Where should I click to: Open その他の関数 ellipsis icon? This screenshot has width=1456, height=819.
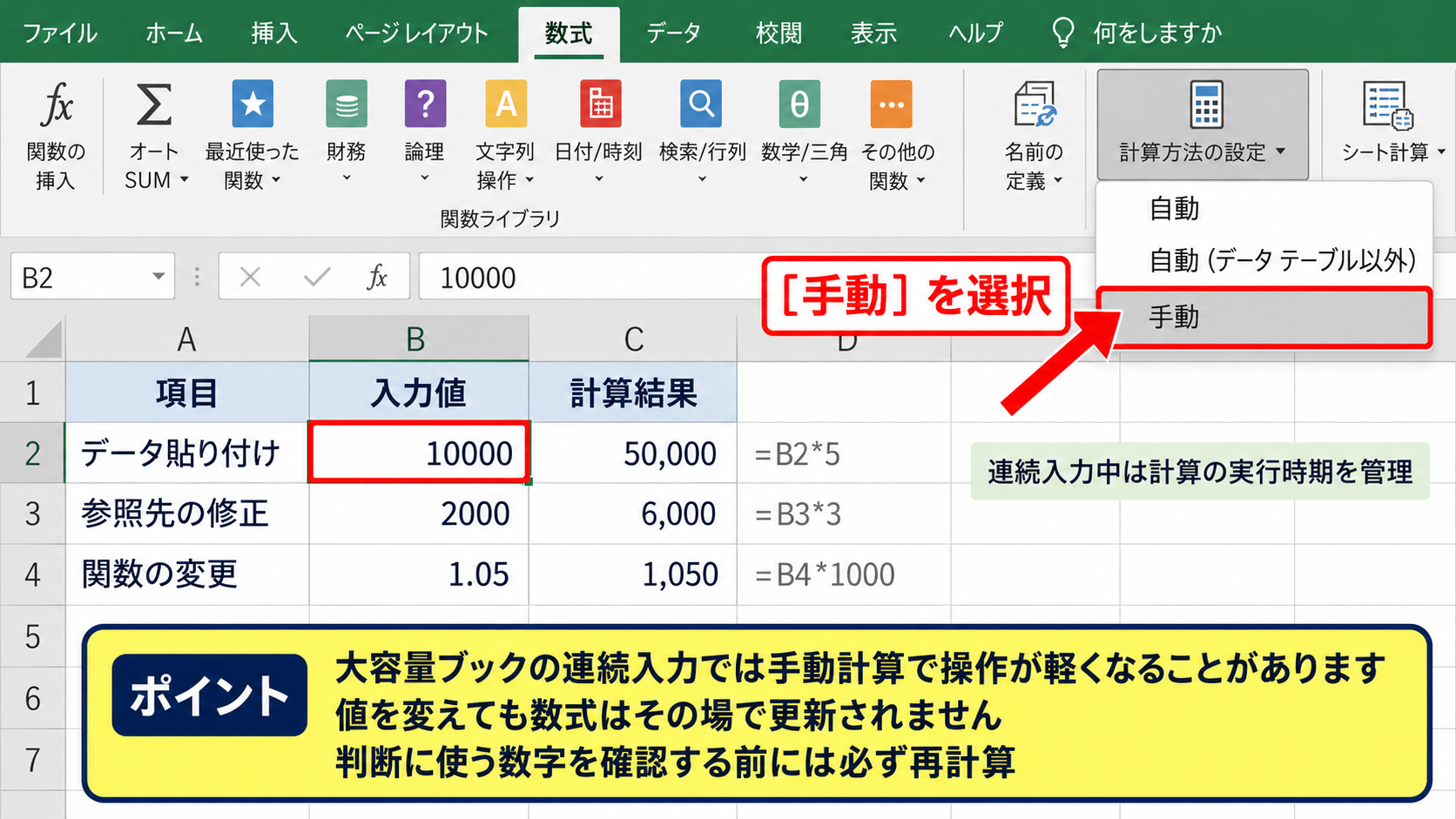[891, 104]
